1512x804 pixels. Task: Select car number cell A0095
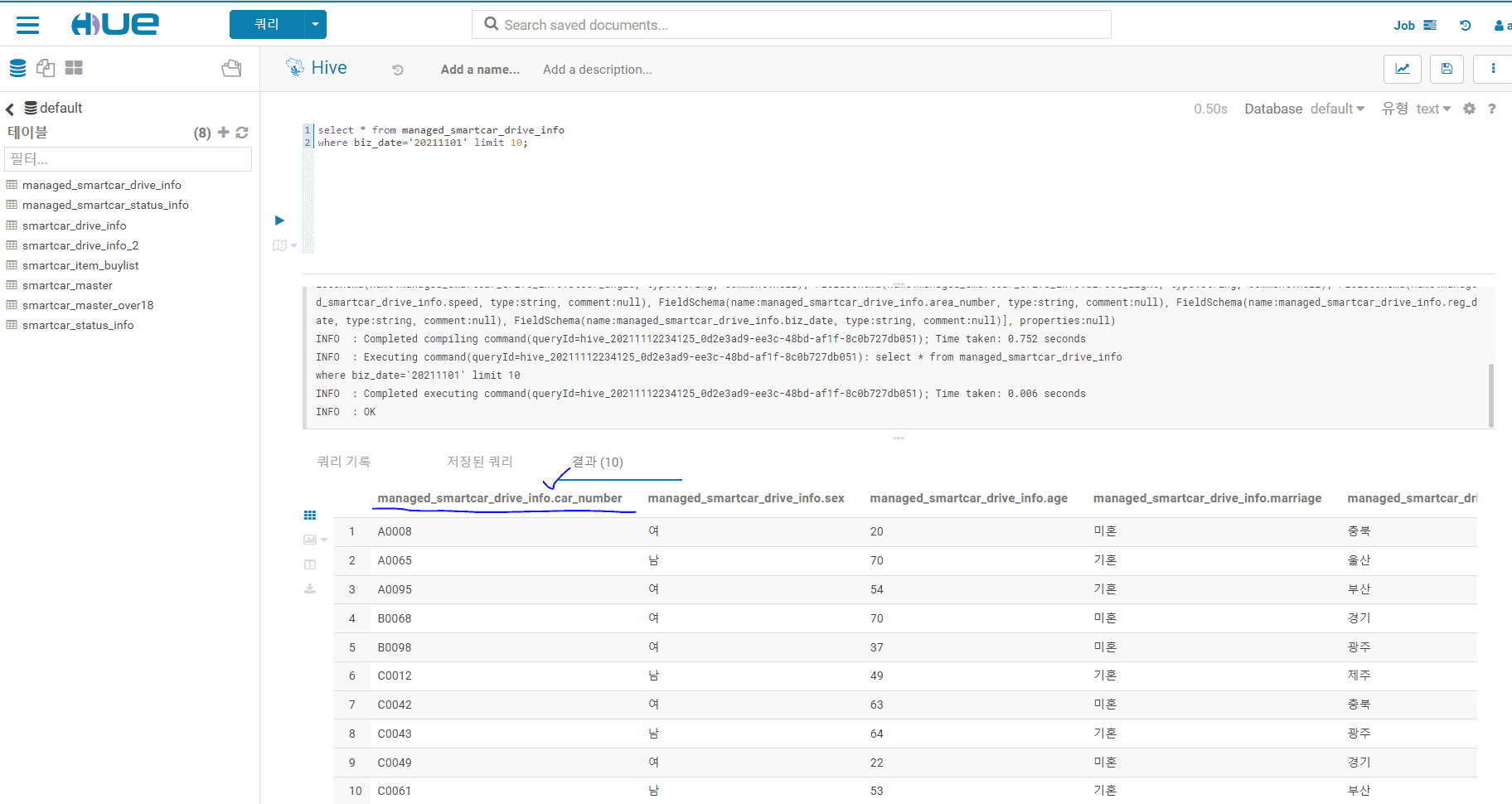395,589
